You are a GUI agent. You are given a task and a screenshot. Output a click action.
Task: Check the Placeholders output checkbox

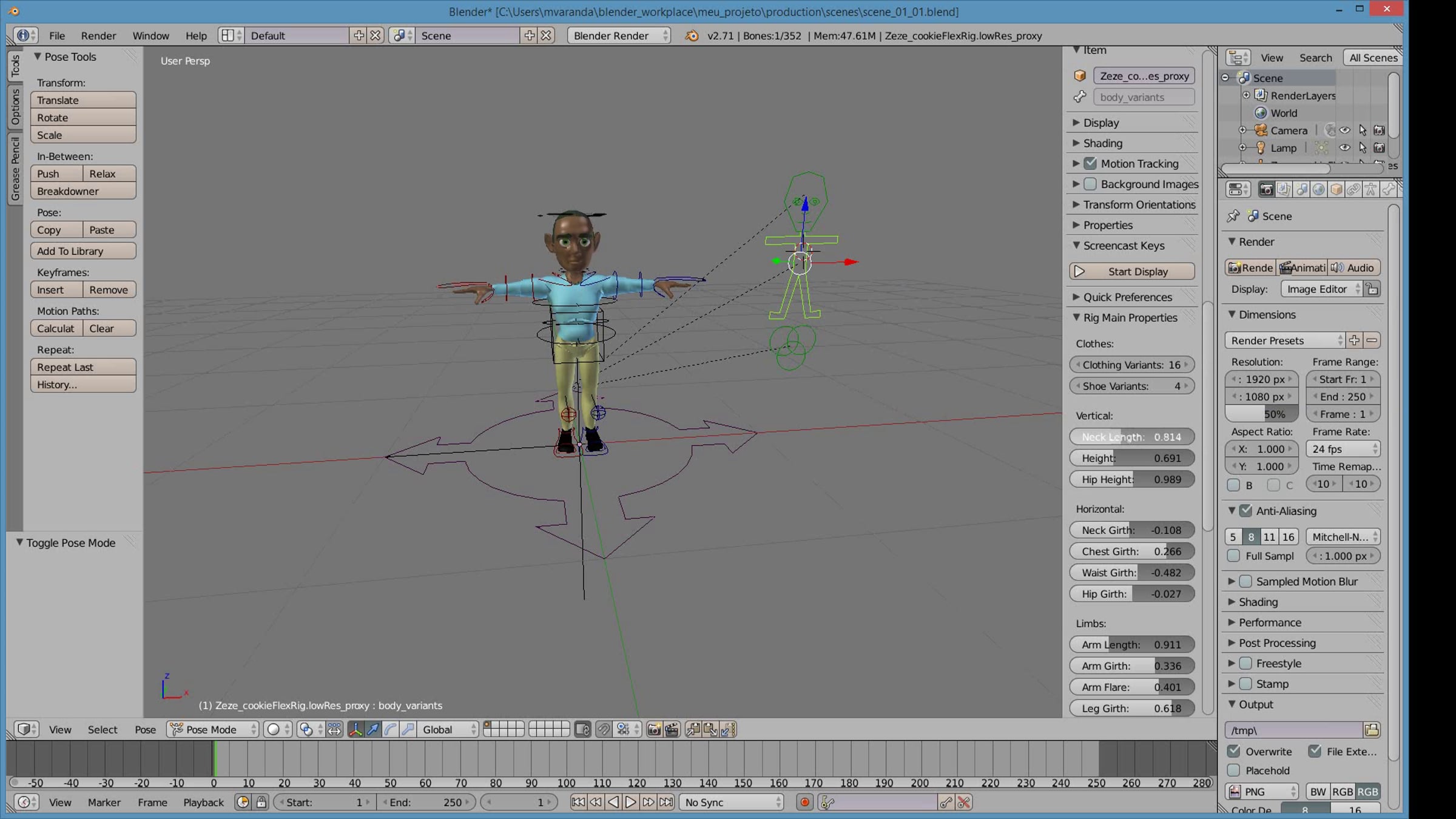click(1233, 770)
